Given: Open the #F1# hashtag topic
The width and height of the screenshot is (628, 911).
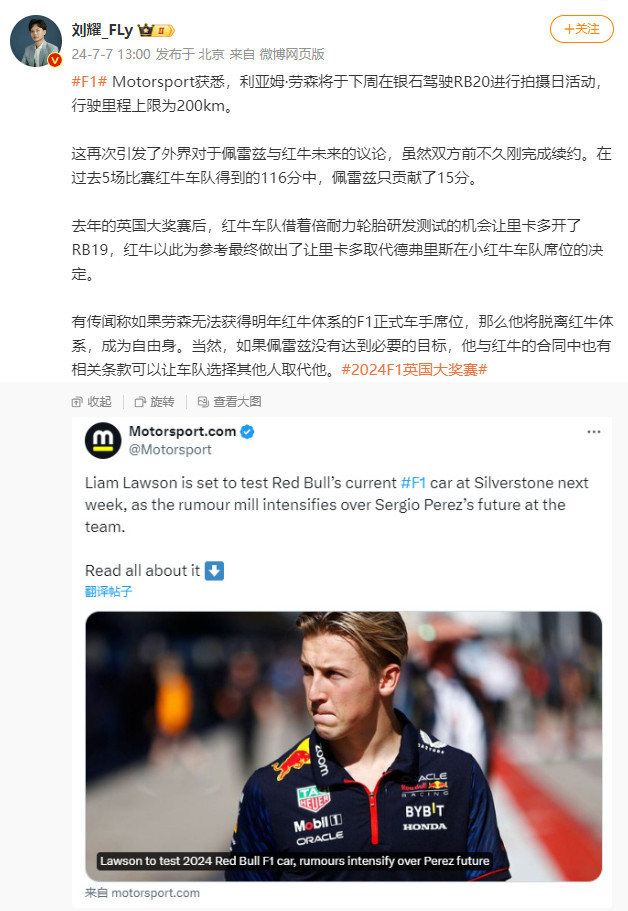Looking at the screenshot, I should (x=89, y=81).
